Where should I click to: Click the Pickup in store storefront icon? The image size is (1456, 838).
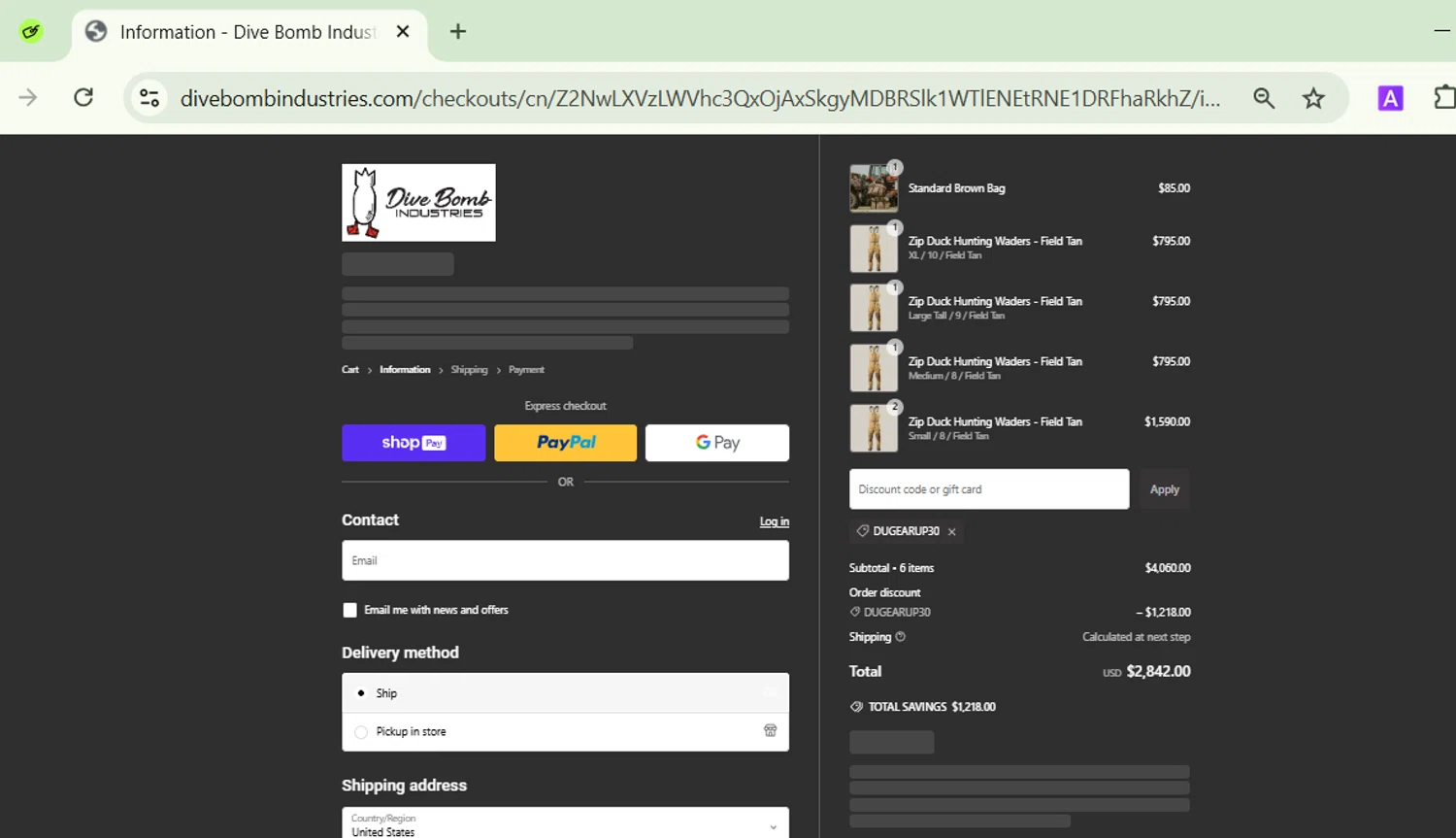tap(771, 731)
